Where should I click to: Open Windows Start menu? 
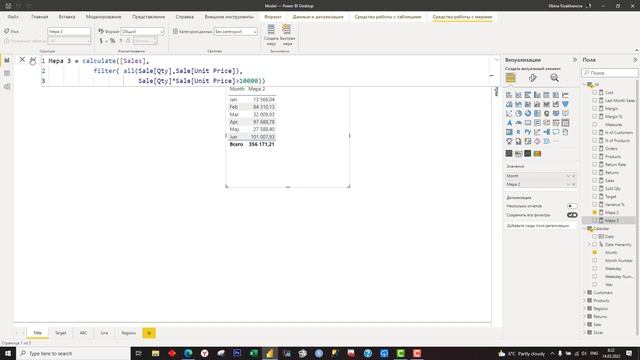click(x=8, y=353)
